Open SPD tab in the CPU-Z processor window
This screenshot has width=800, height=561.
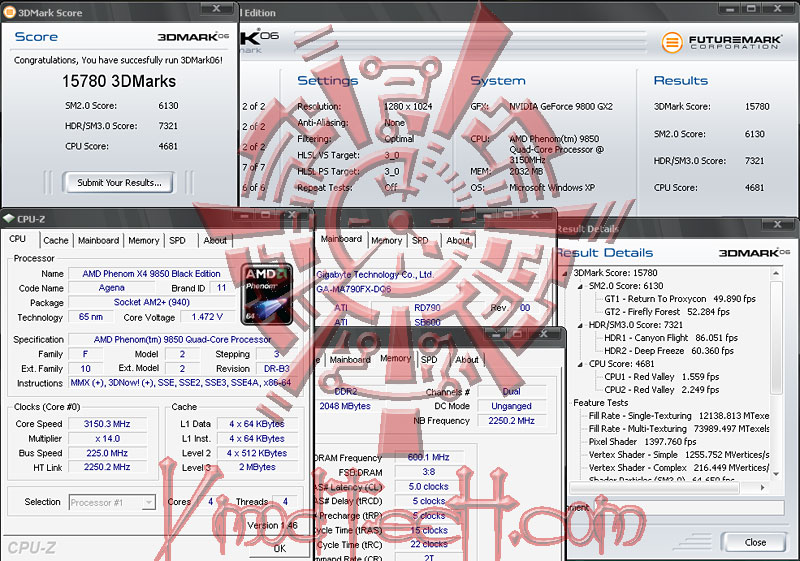tap(178, 240)
